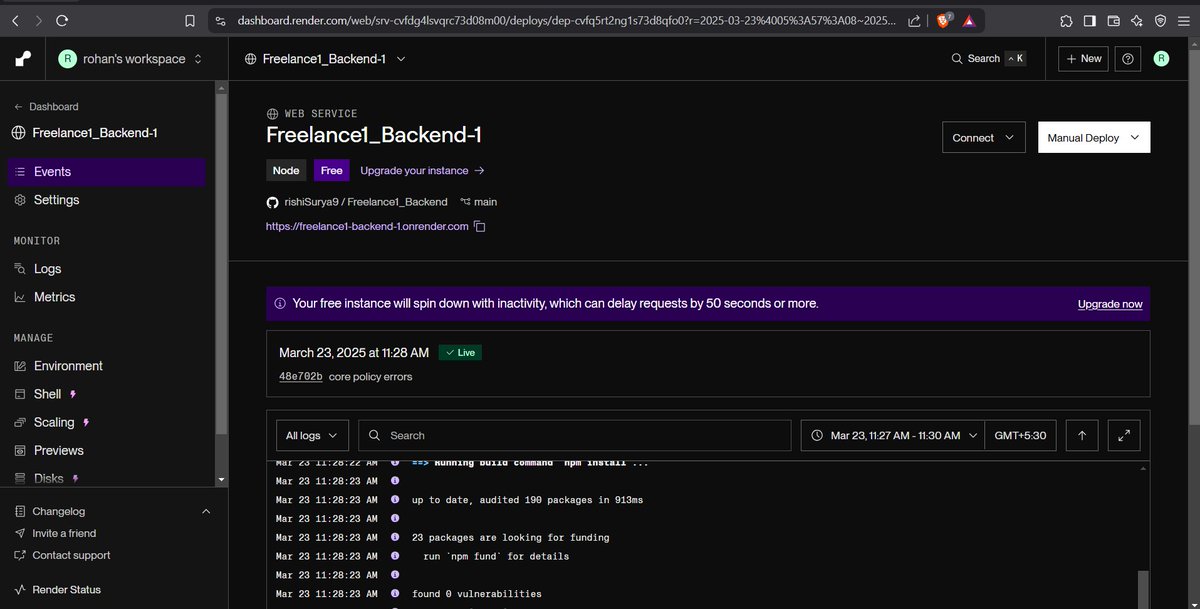
Task: Open browser extensions puzzle icon
Action: click(x=1066, y=20)
